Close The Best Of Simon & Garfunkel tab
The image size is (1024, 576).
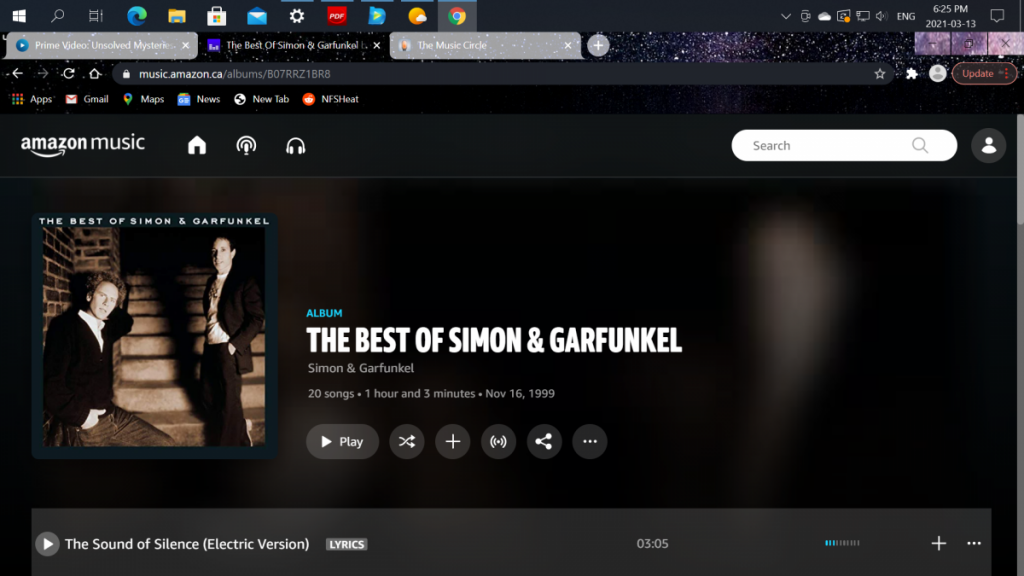377,45
